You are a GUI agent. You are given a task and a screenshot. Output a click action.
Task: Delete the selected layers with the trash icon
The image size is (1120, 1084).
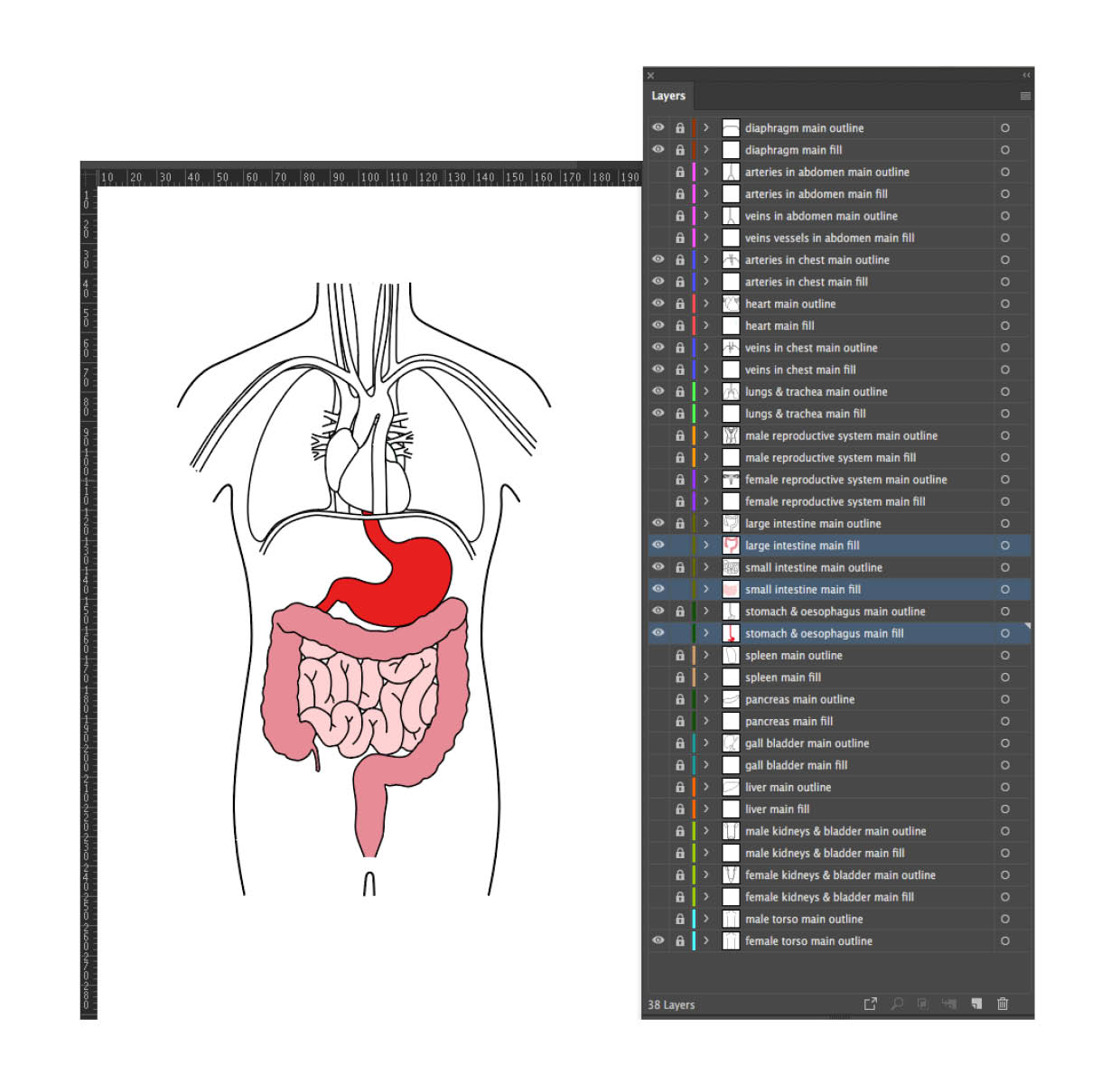[x=1003, y=1004]
